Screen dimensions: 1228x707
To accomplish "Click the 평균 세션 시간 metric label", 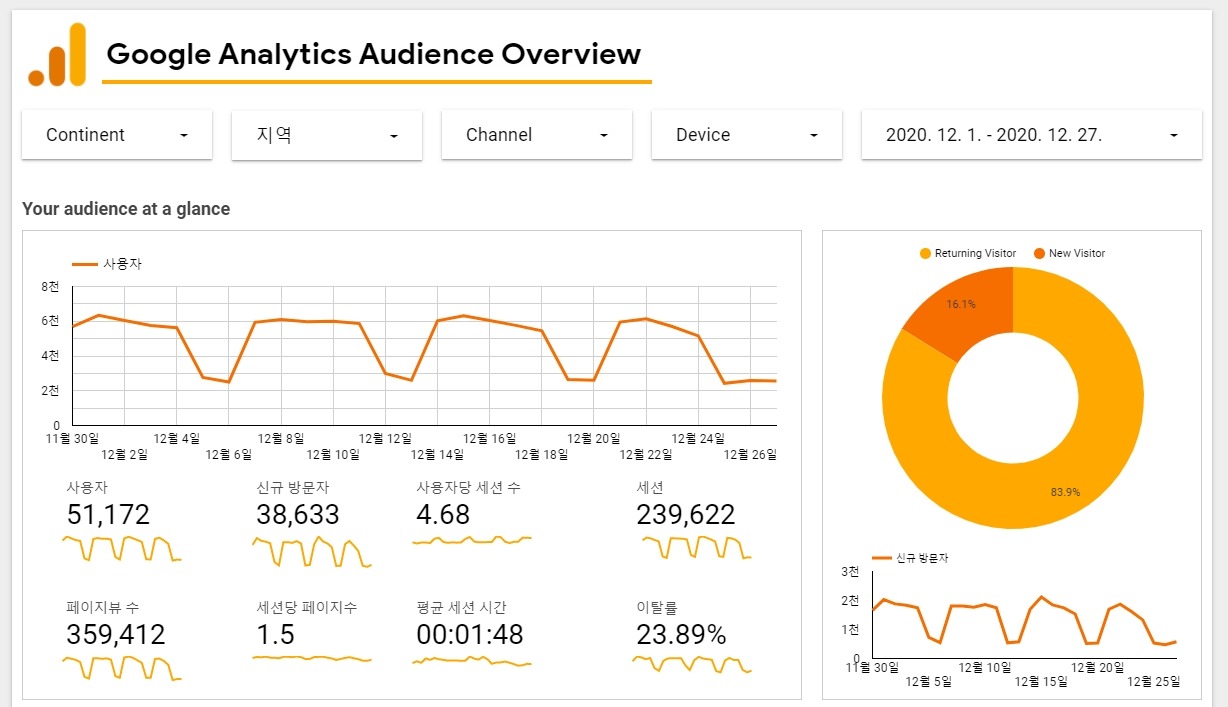I will (x=461, y=607).
